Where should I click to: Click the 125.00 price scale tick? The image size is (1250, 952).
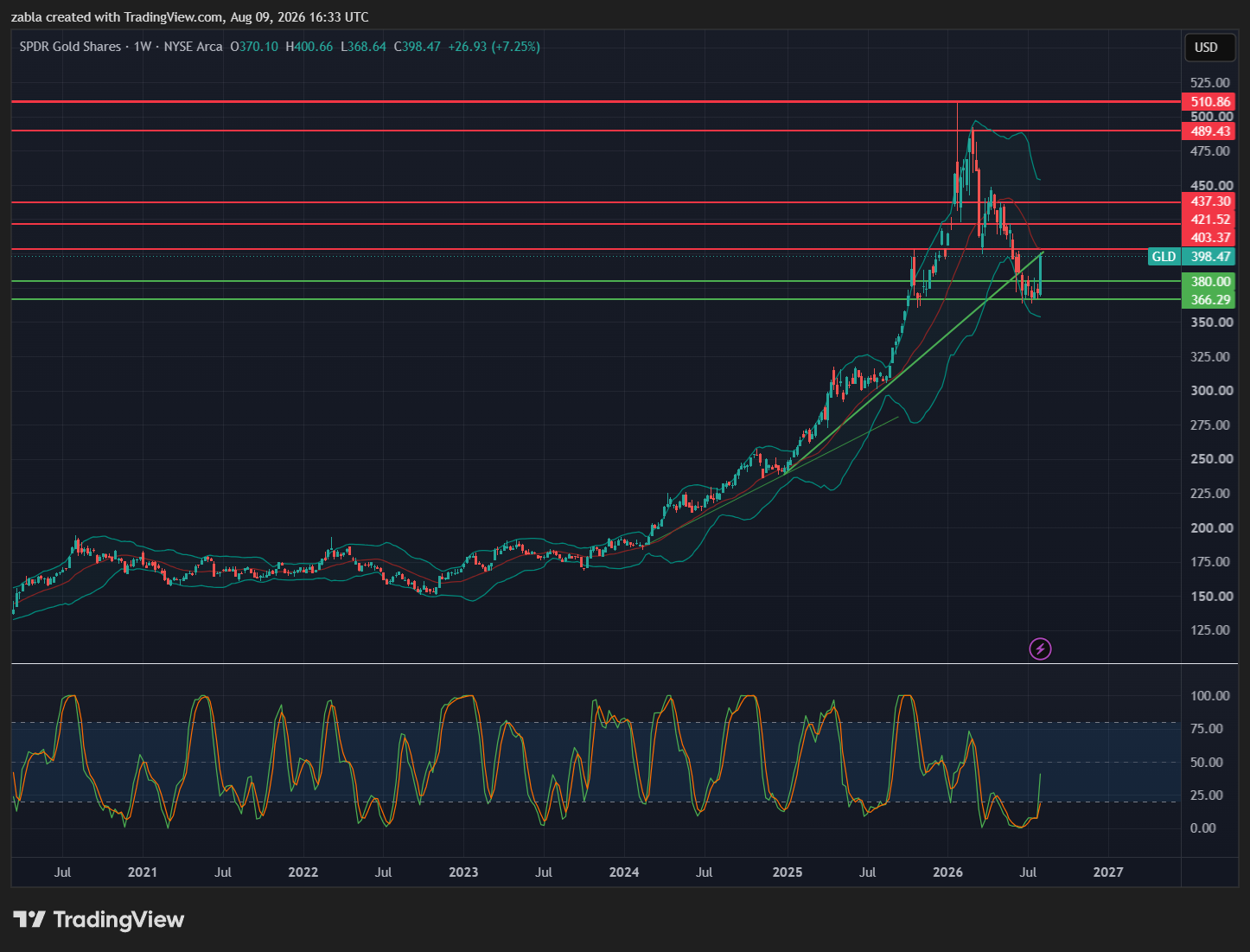(1210, 630)
